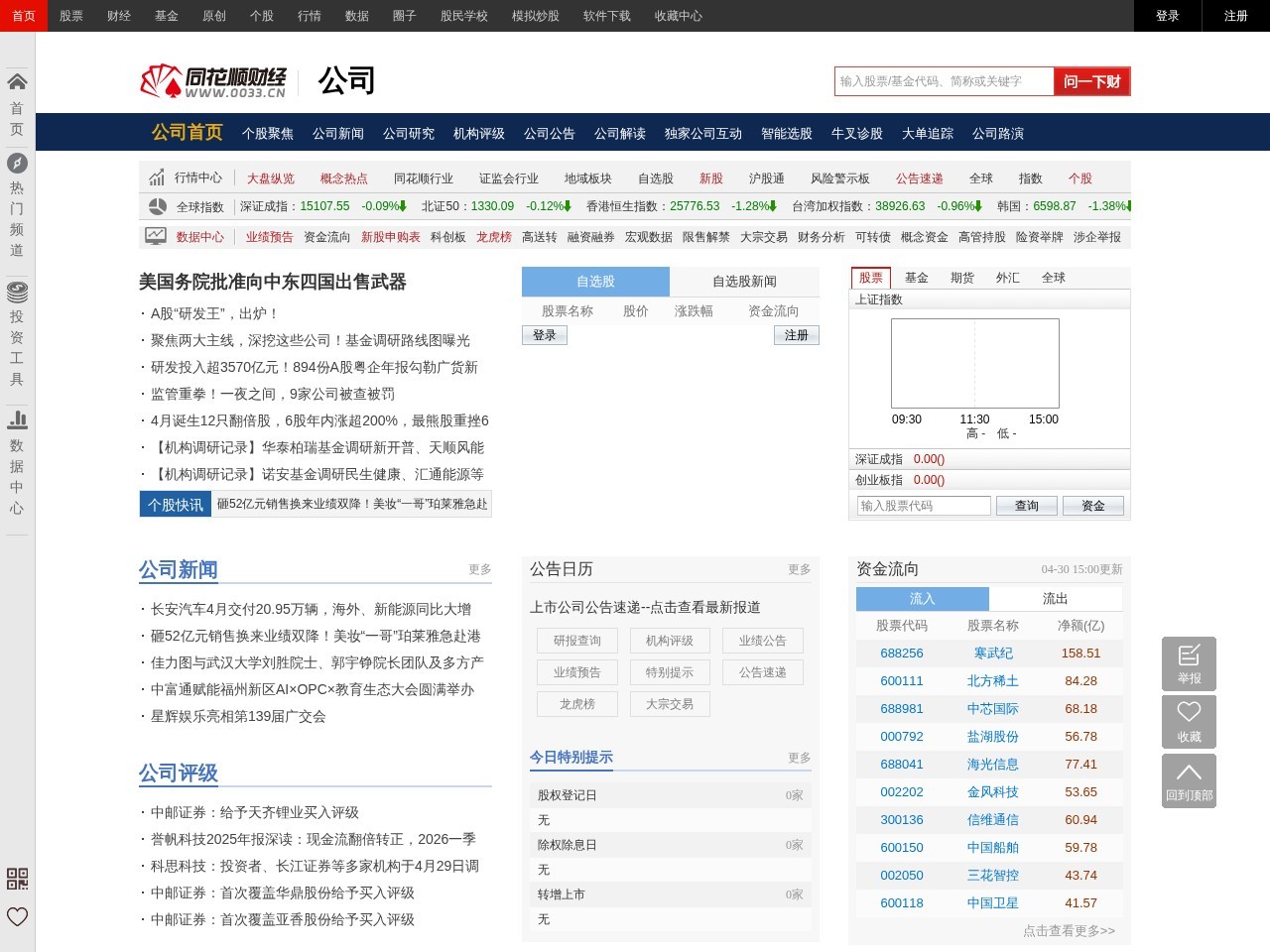Click the heart favorite icon in sidebar
The height and width of the screenshot is (952, 1270).
pyautogui.click(x=17, y=916)
